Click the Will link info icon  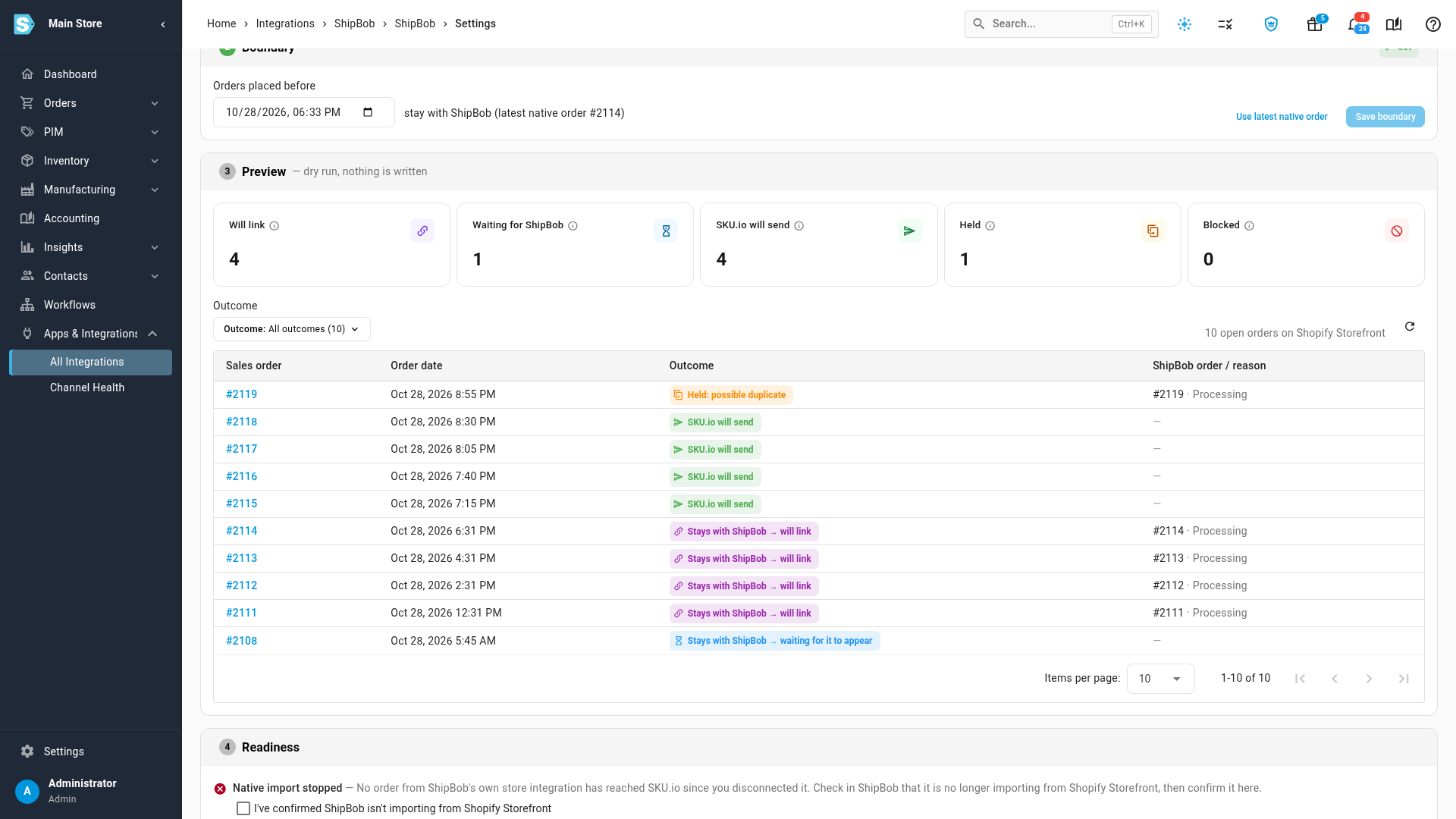click(x=275, y=226)
